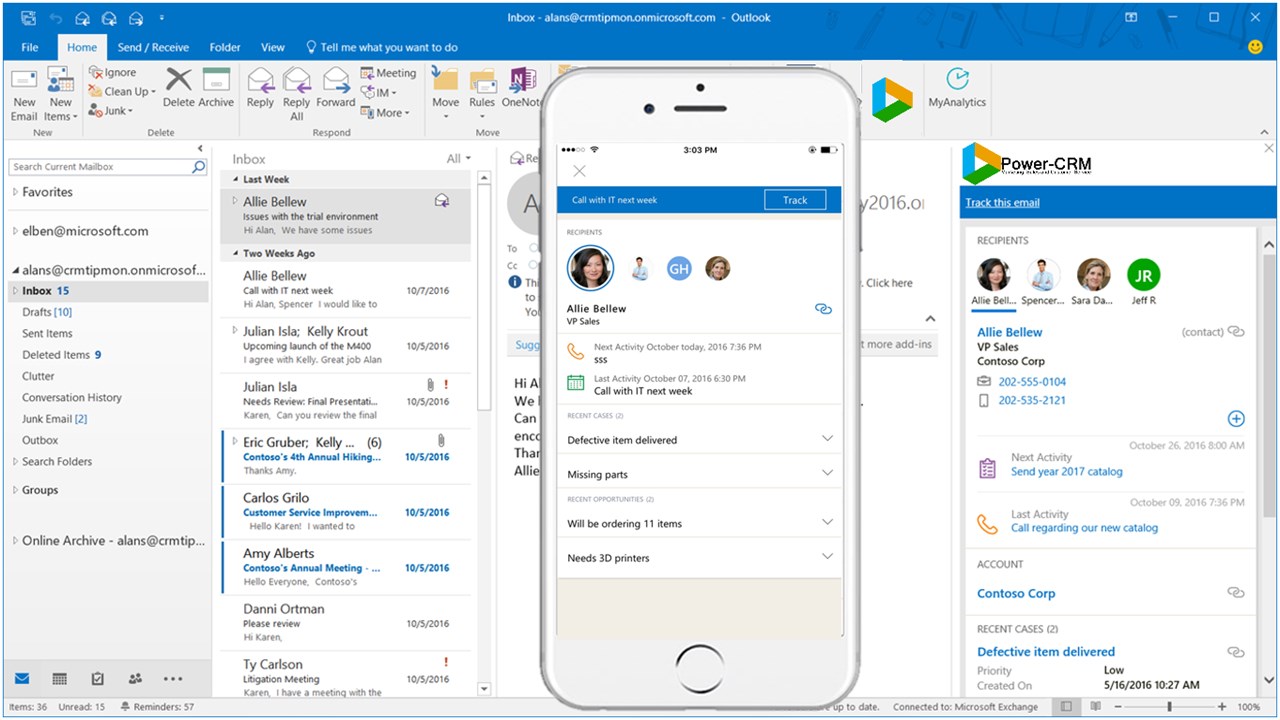Click the search magnifier icon
Screen dimensions: 1280x720
coord(199,167)
